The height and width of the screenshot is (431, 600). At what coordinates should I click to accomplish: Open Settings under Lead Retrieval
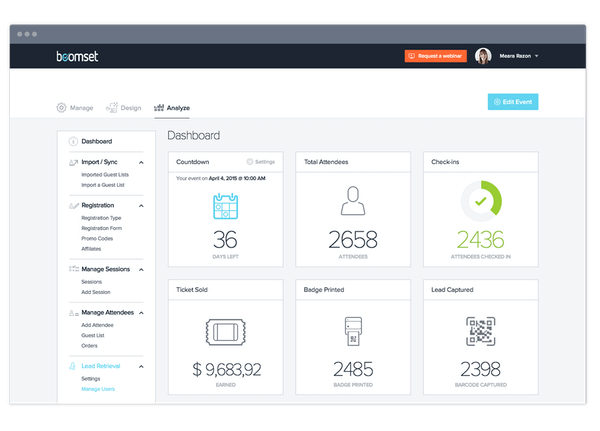(x=91, y=379)
